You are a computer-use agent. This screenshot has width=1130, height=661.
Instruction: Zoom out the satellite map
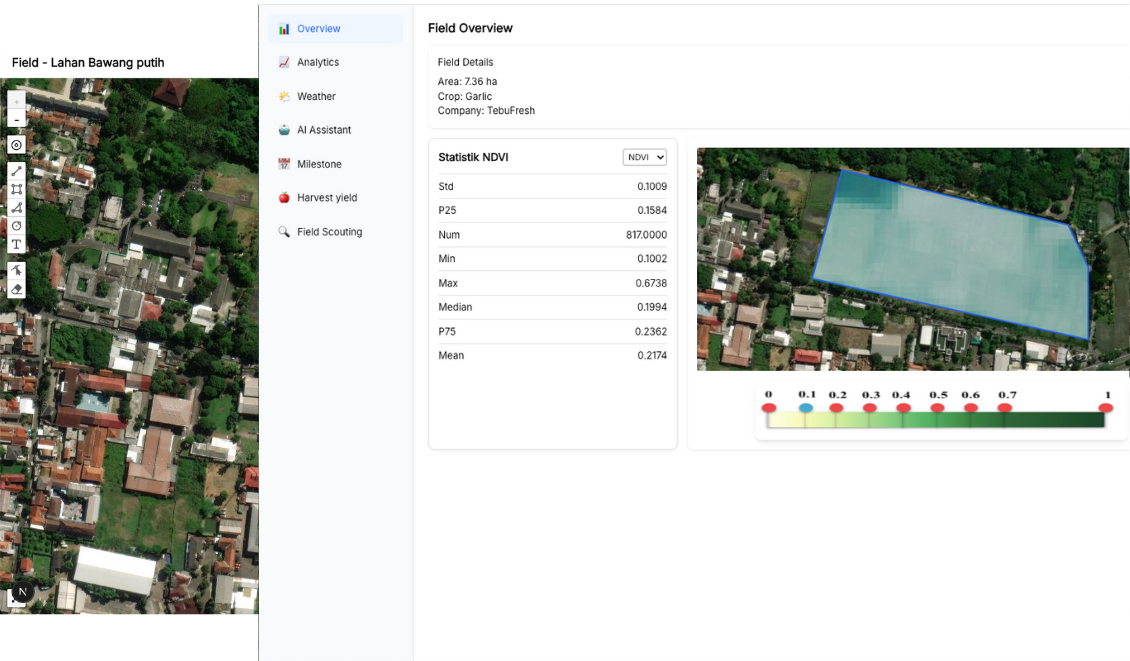(x=16, y=119)
